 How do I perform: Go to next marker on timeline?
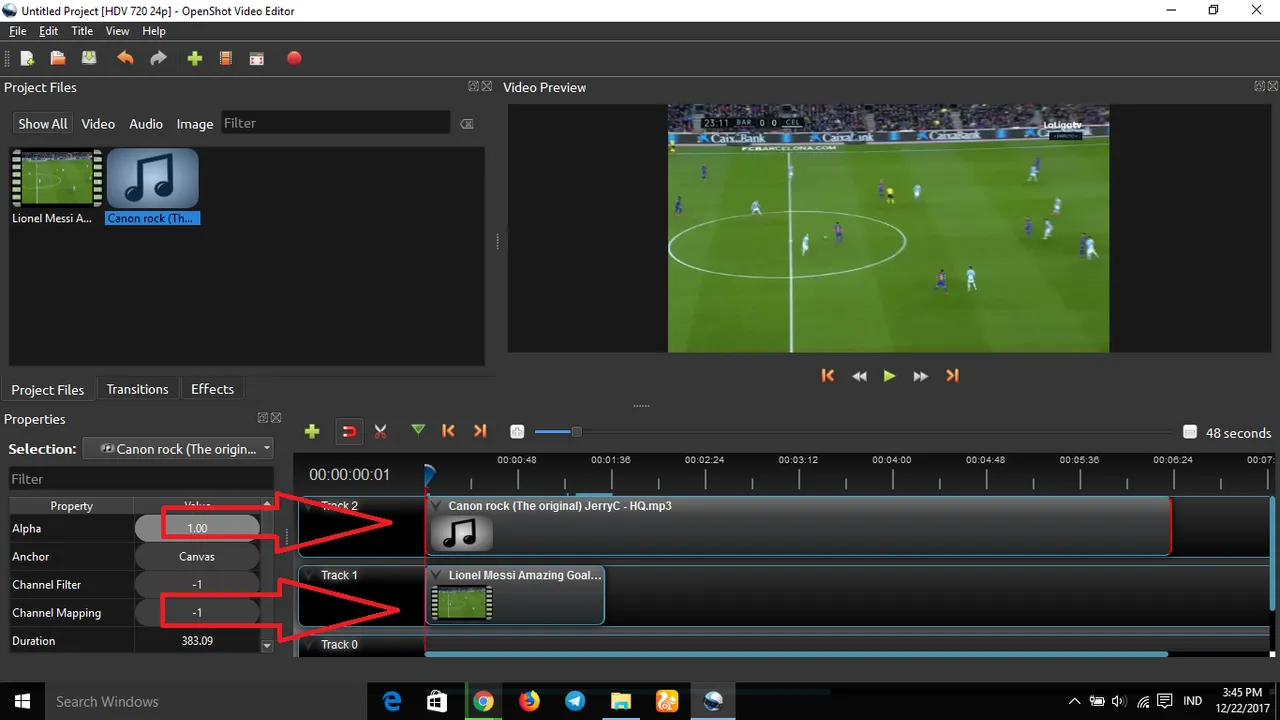pos(480,431)
